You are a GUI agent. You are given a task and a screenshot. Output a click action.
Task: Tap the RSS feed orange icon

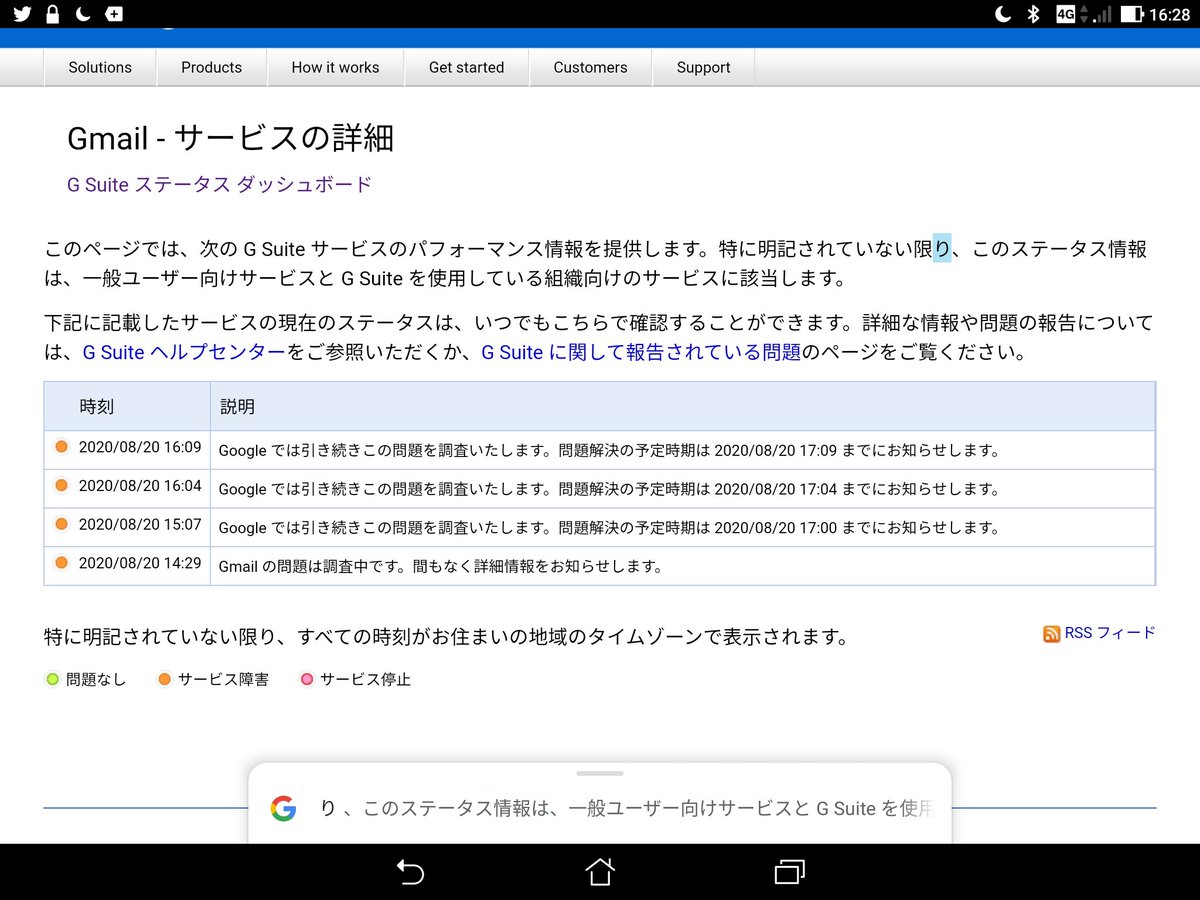tap(1051, 634)
